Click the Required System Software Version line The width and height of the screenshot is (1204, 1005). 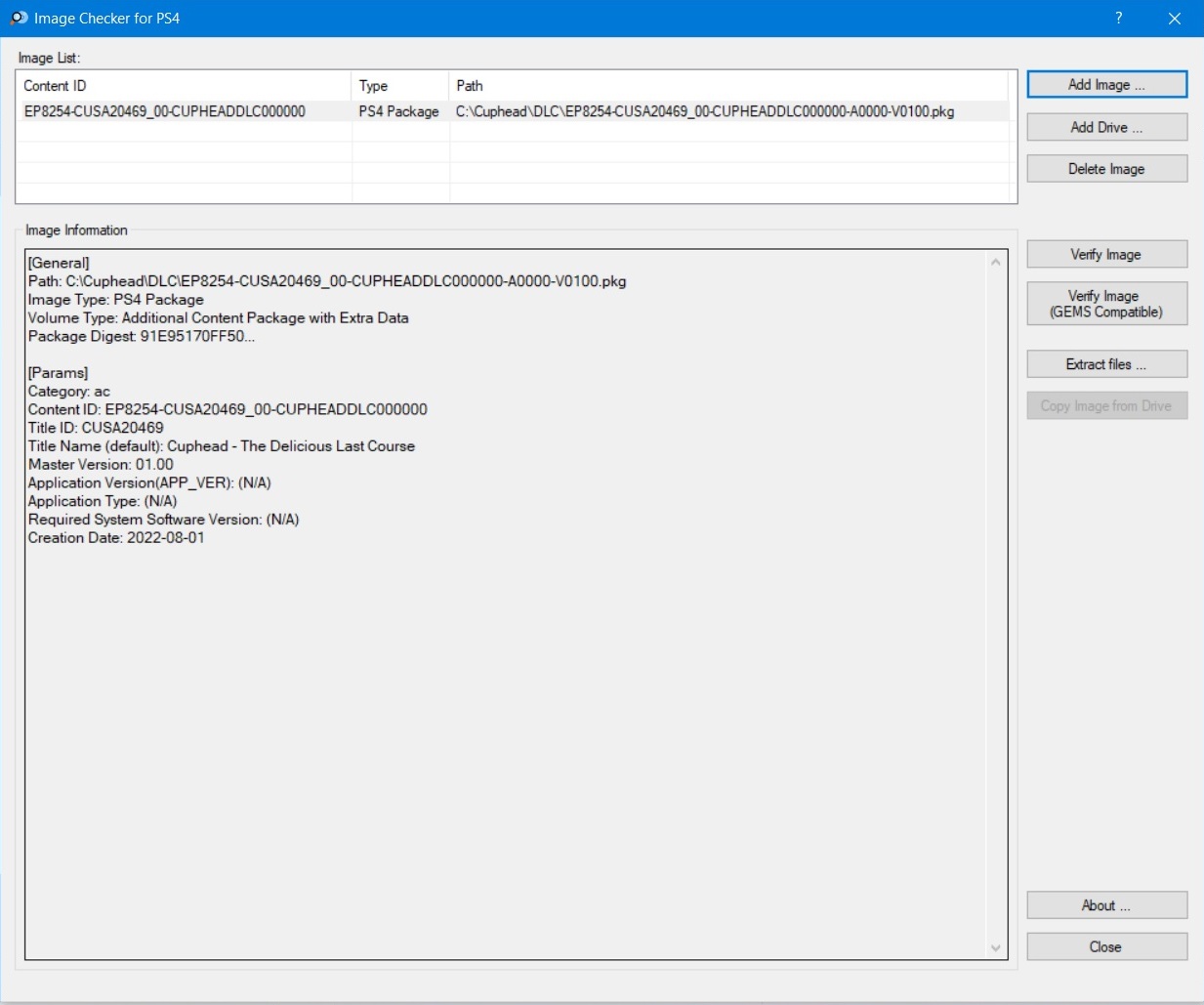pos(163,520)
